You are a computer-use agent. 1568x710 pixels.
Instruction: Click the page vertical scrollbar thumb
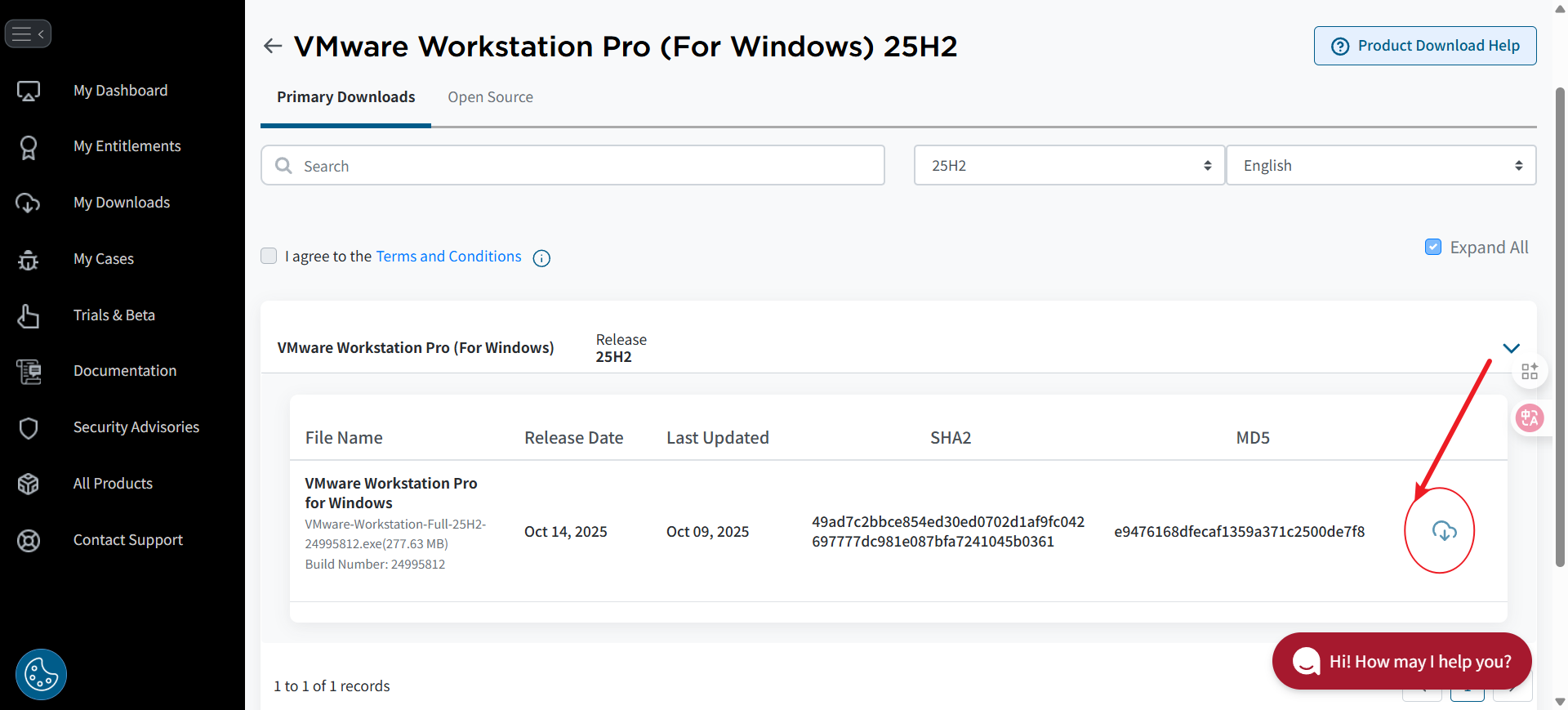pyautogui.click(x=1560, y=327)
